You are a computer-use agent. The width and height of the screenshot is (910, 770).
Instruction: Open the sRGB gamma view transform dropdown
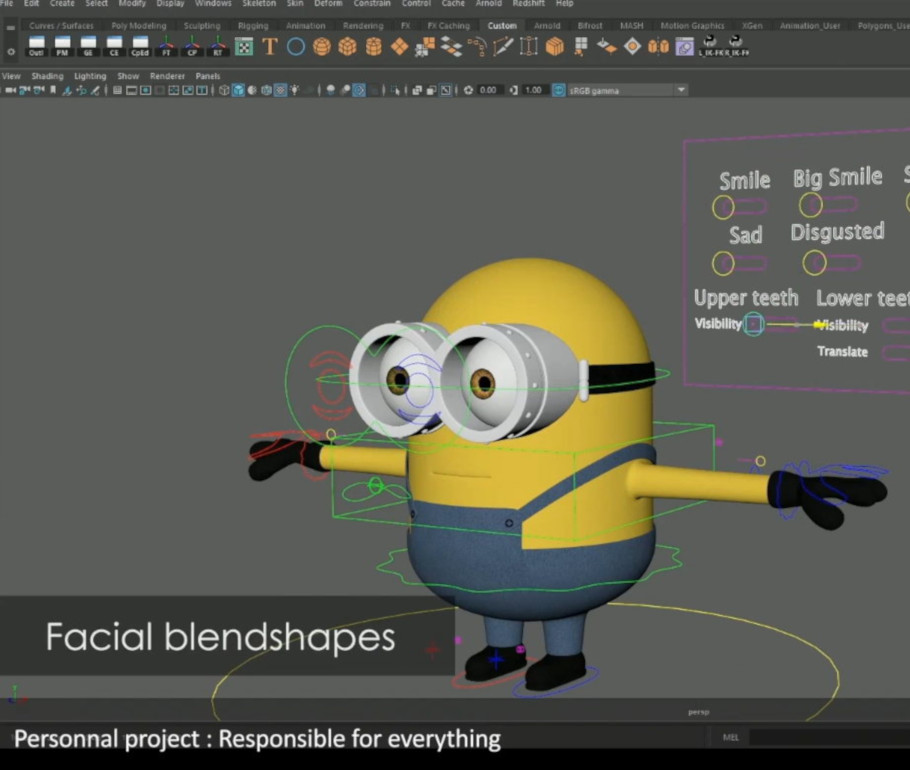click(x=627, y=90)
